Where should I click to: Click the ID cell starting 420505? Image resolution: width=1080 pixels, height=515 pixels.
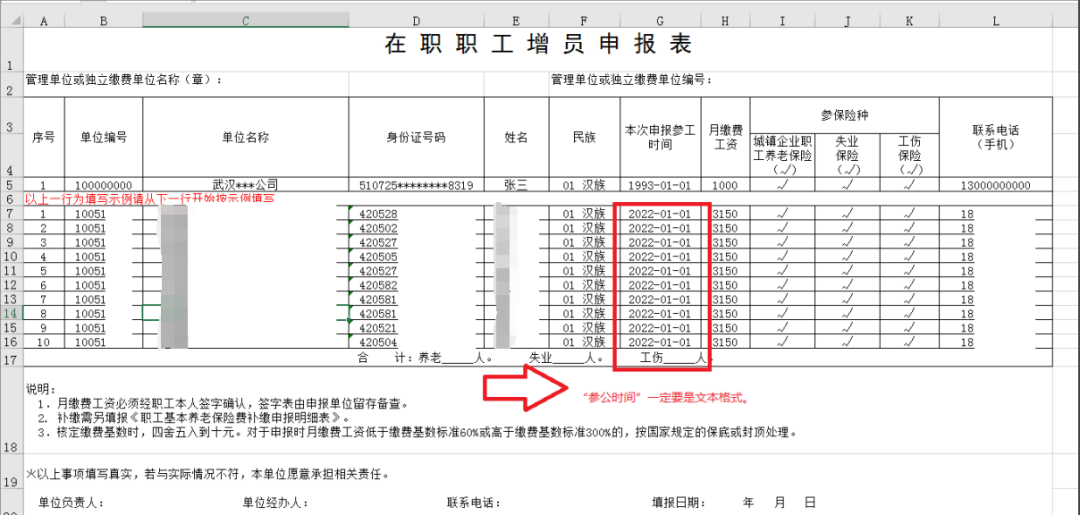coord(416,256)
